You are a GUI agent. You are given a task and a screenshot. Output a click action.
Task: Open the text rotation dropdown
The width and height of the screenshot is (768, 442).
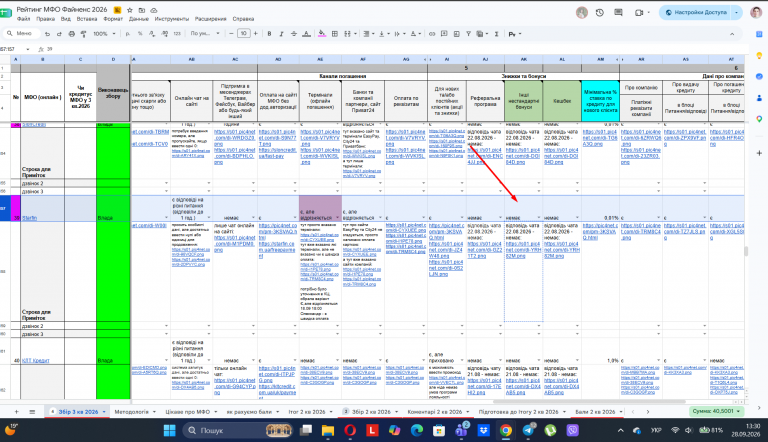tap(415, 34)
